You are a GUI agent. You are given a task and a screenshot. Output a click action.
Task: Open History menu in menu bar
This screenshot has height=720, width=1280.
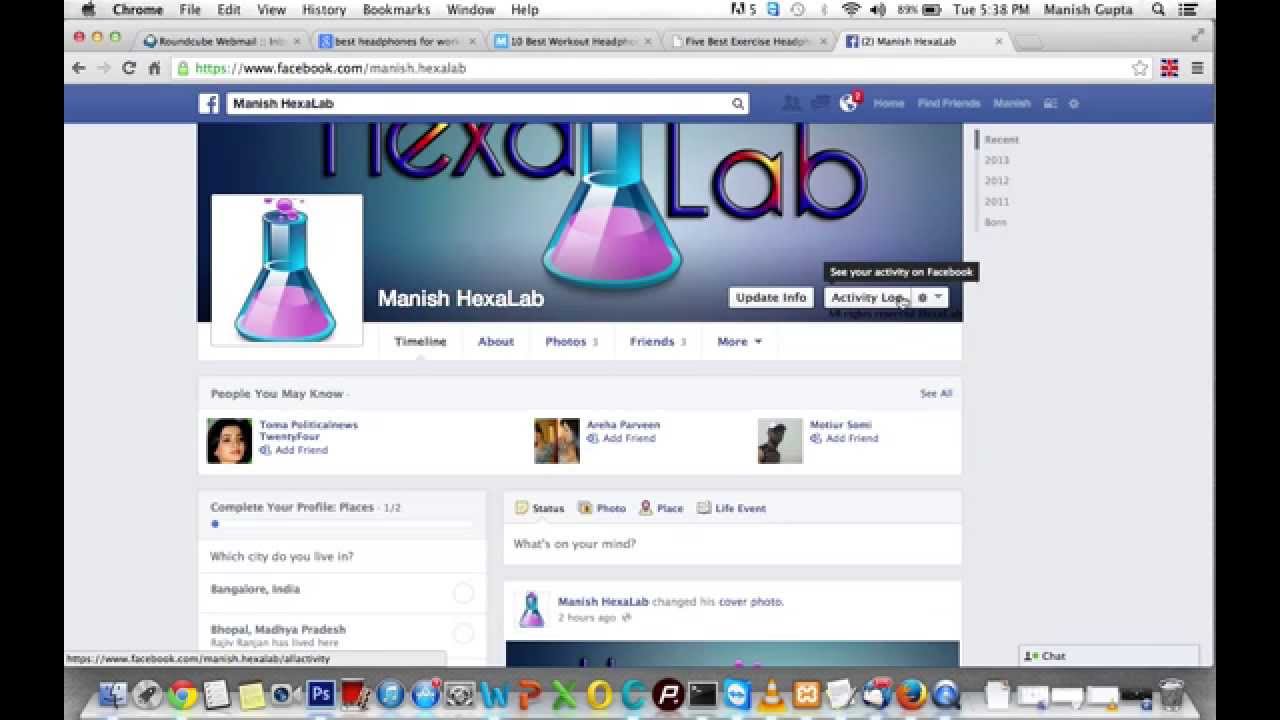pyautogui.click(x=323, y=9)
